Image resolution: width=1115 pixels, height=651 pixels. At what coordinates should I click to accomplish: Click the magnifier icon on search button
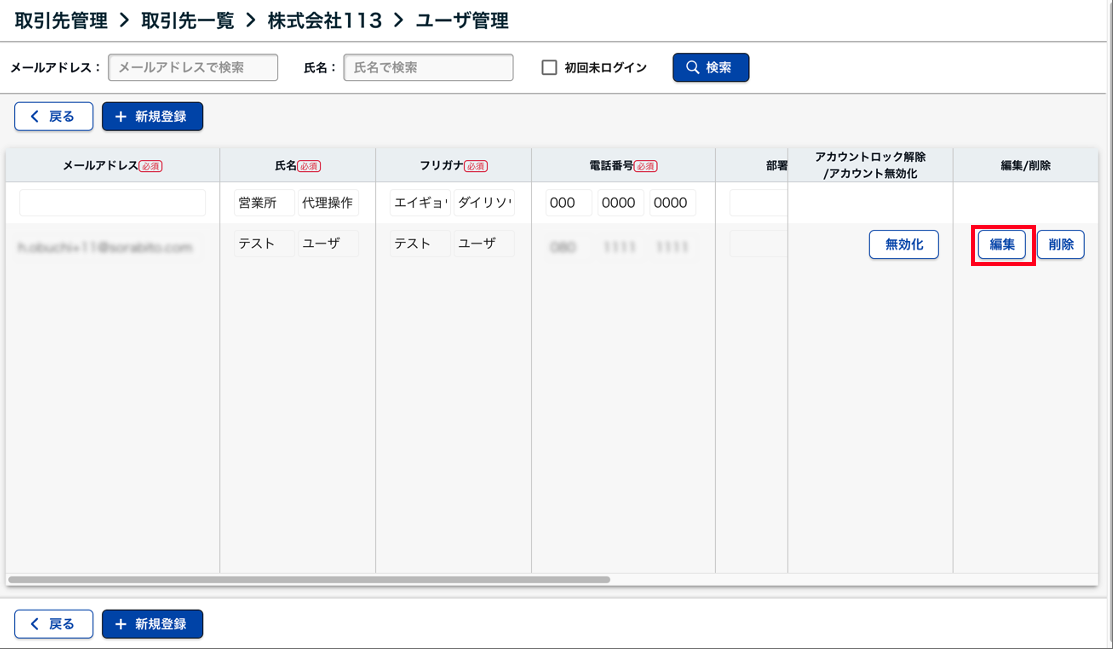(691, 68)
